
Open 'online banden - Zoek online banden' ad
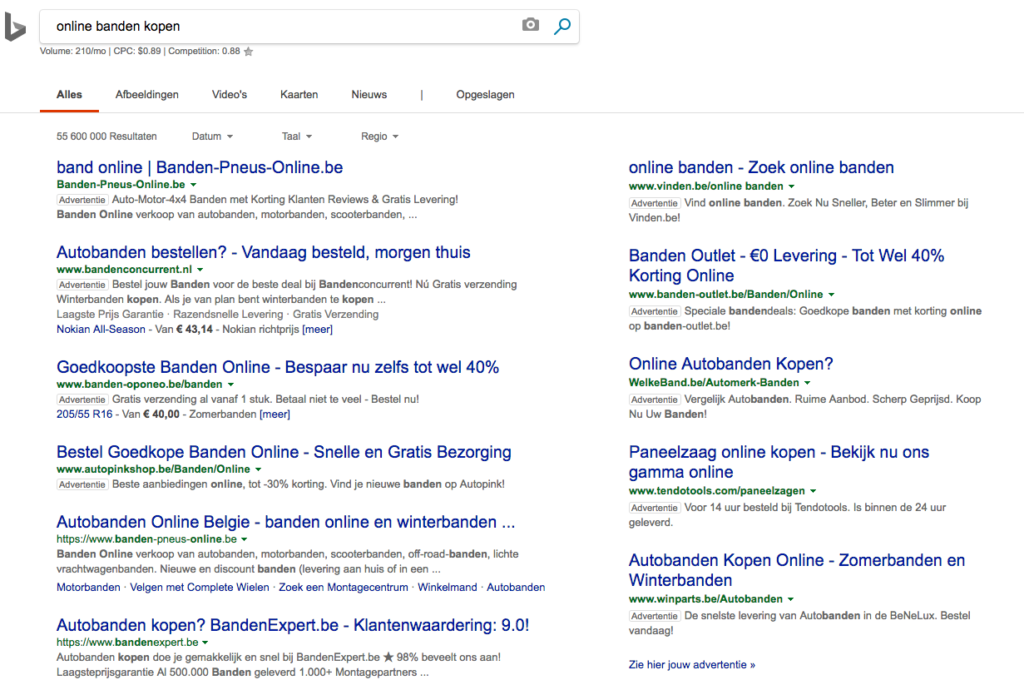click(x=761, y=168)
